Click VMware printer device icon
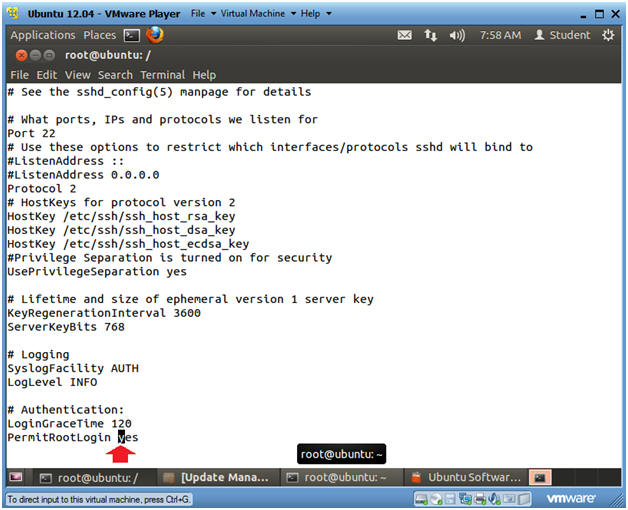The height and width of the screenshot is (510, 628). point(480,499)
